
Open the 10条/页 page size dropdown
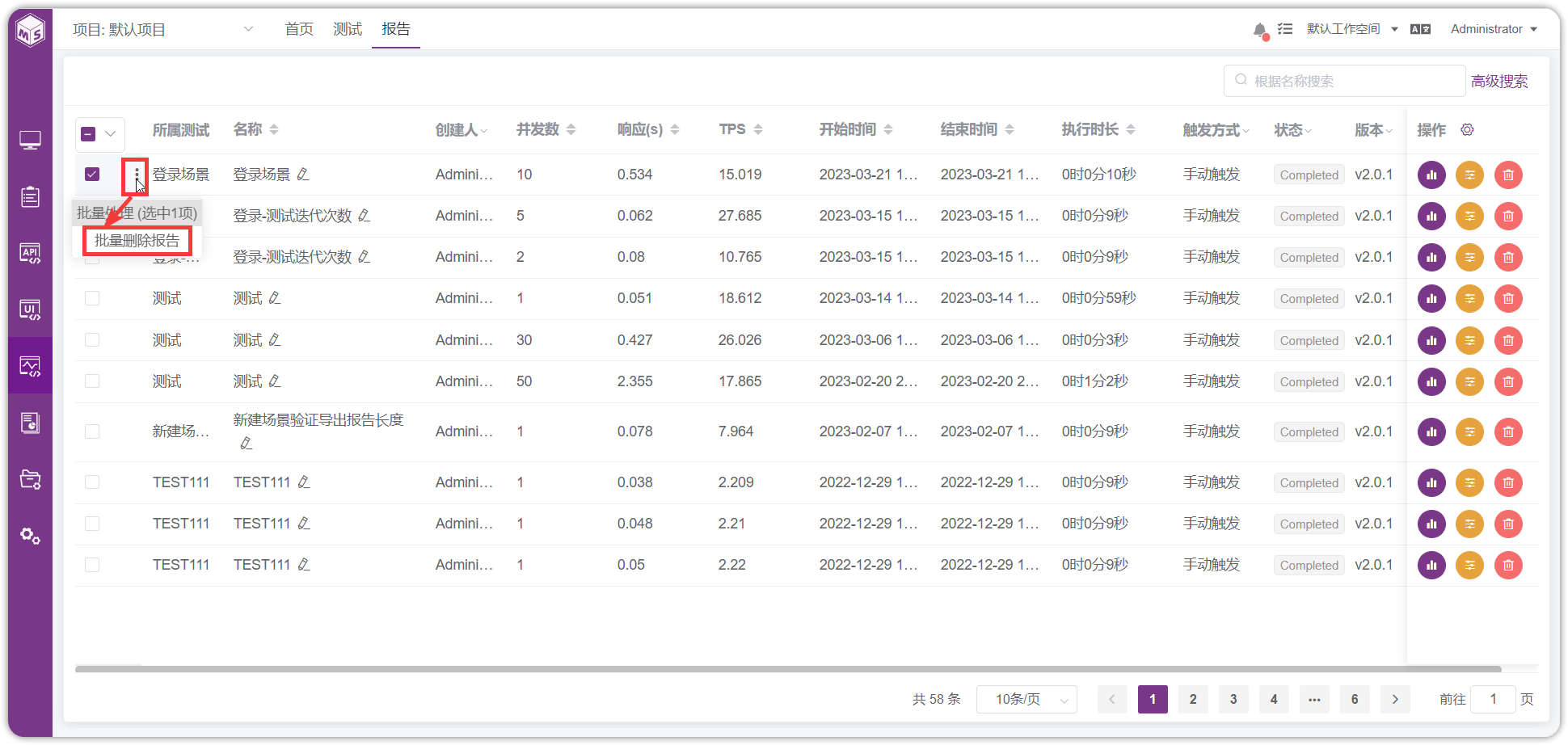click(1027, 699)
